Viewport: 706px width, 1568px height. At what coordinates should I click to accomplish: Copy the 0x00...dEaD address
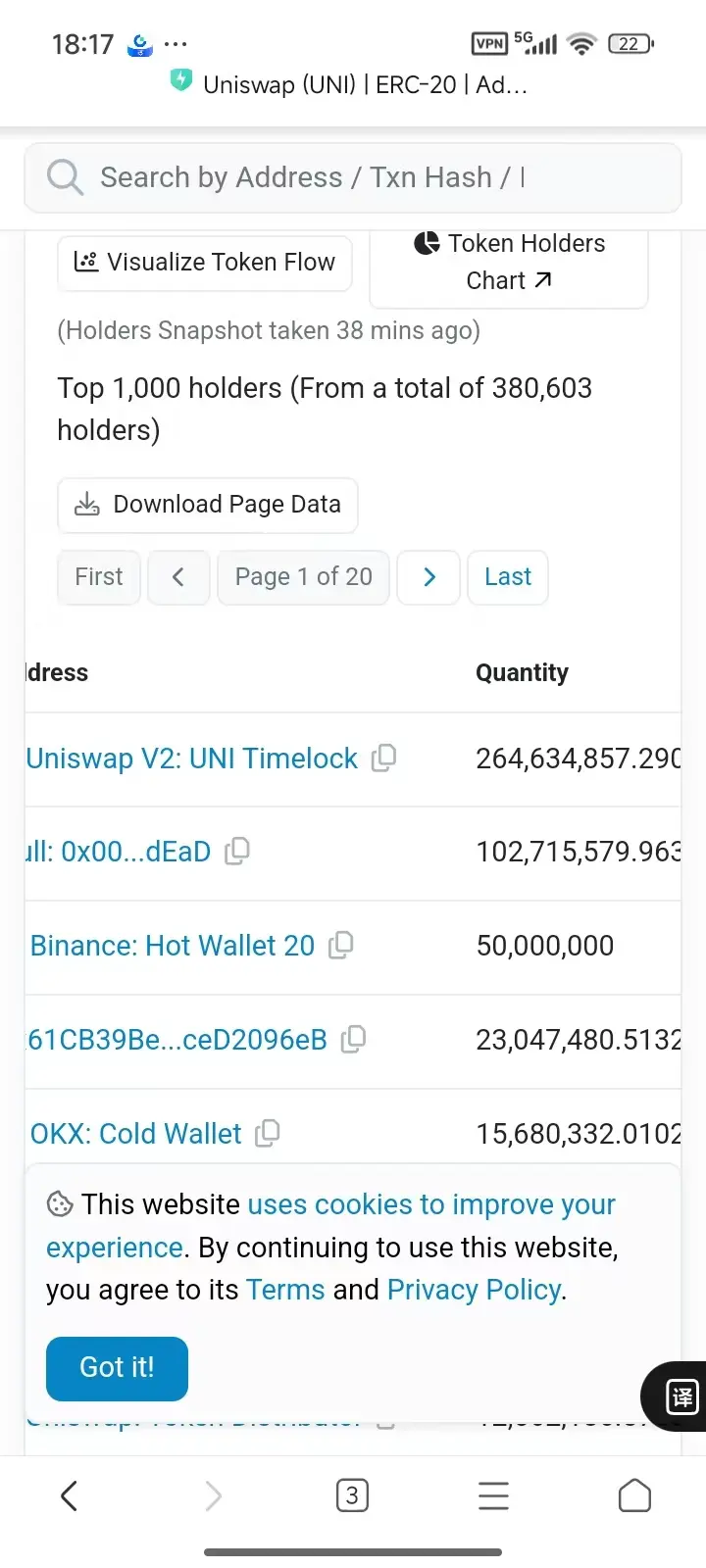pos(237,852)
